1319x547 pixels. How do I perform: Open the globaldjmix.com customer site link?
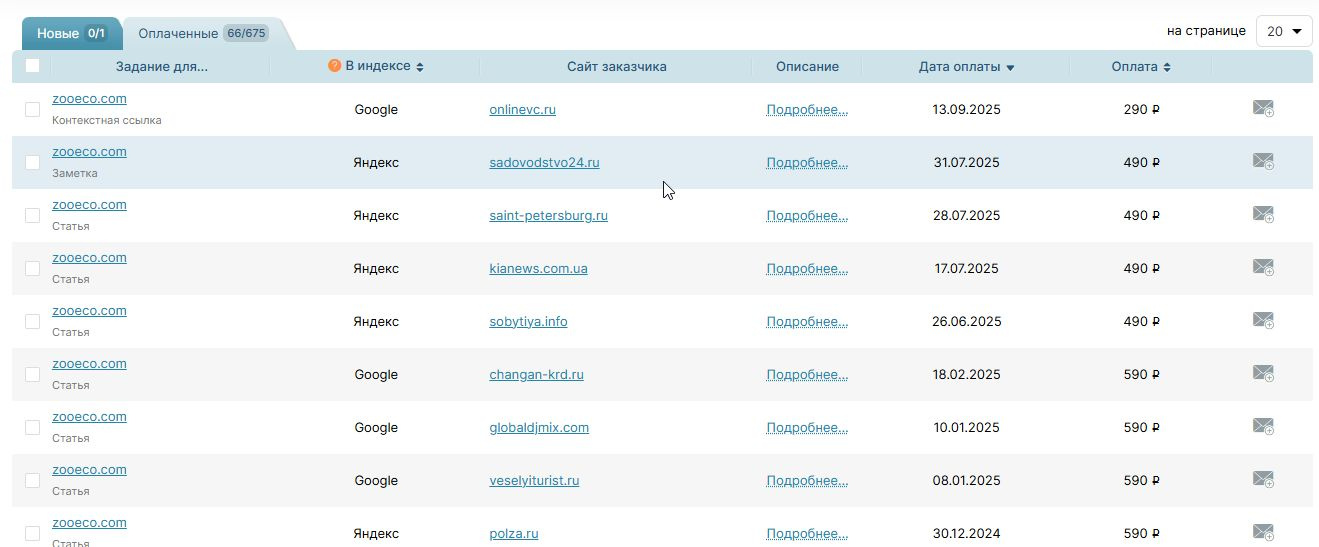pos(539,427)
